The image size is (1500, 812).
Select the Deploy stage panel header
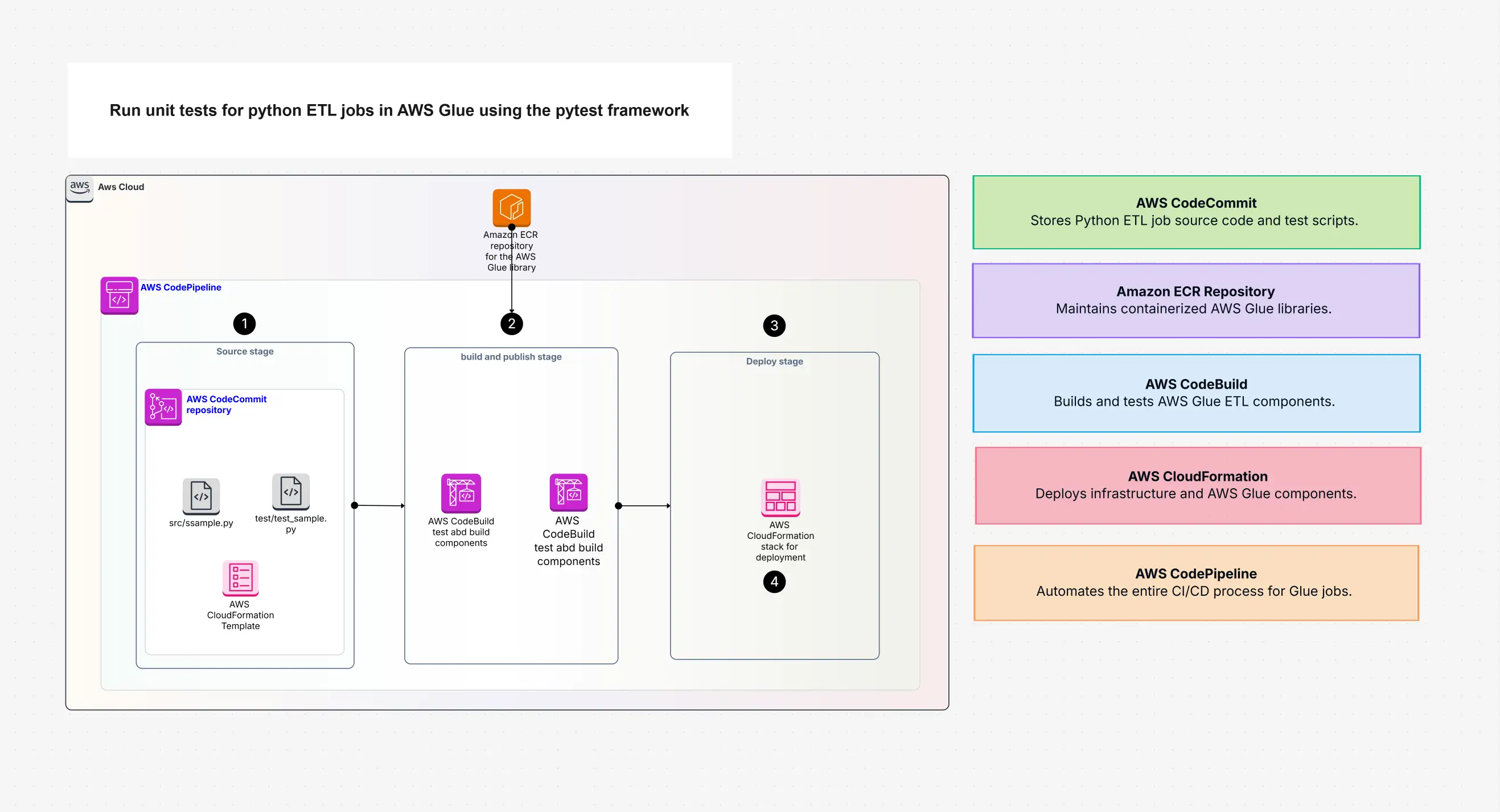tap(774, 361)
